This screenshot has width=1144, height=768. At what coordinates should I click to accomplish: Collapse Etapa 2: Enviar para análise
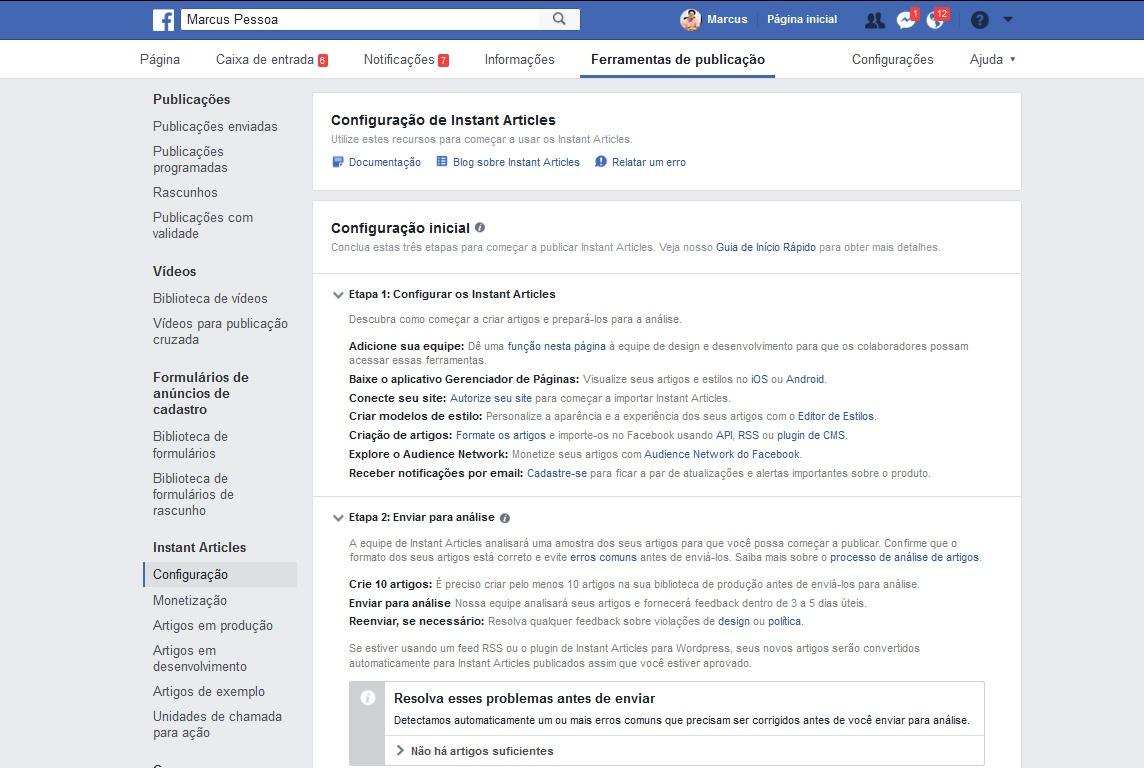[338, 518]
